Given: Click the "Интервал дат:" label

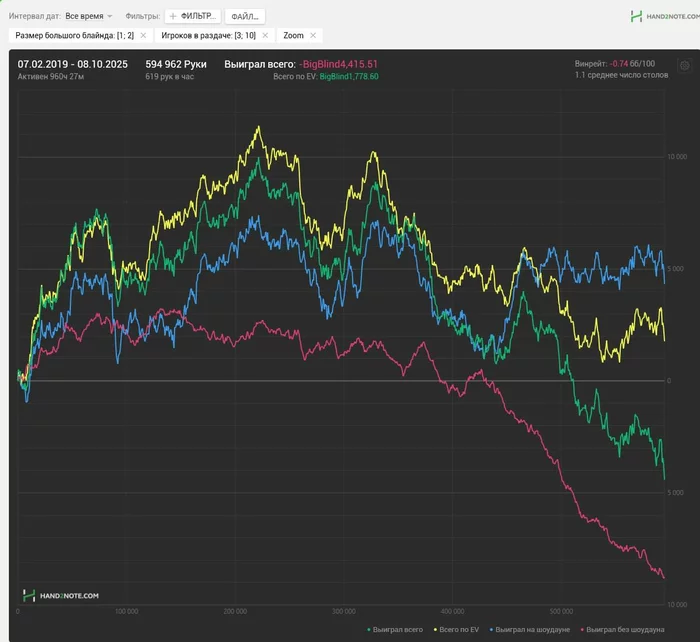Looking at the screenshot, I should click(x=35, y=16).
